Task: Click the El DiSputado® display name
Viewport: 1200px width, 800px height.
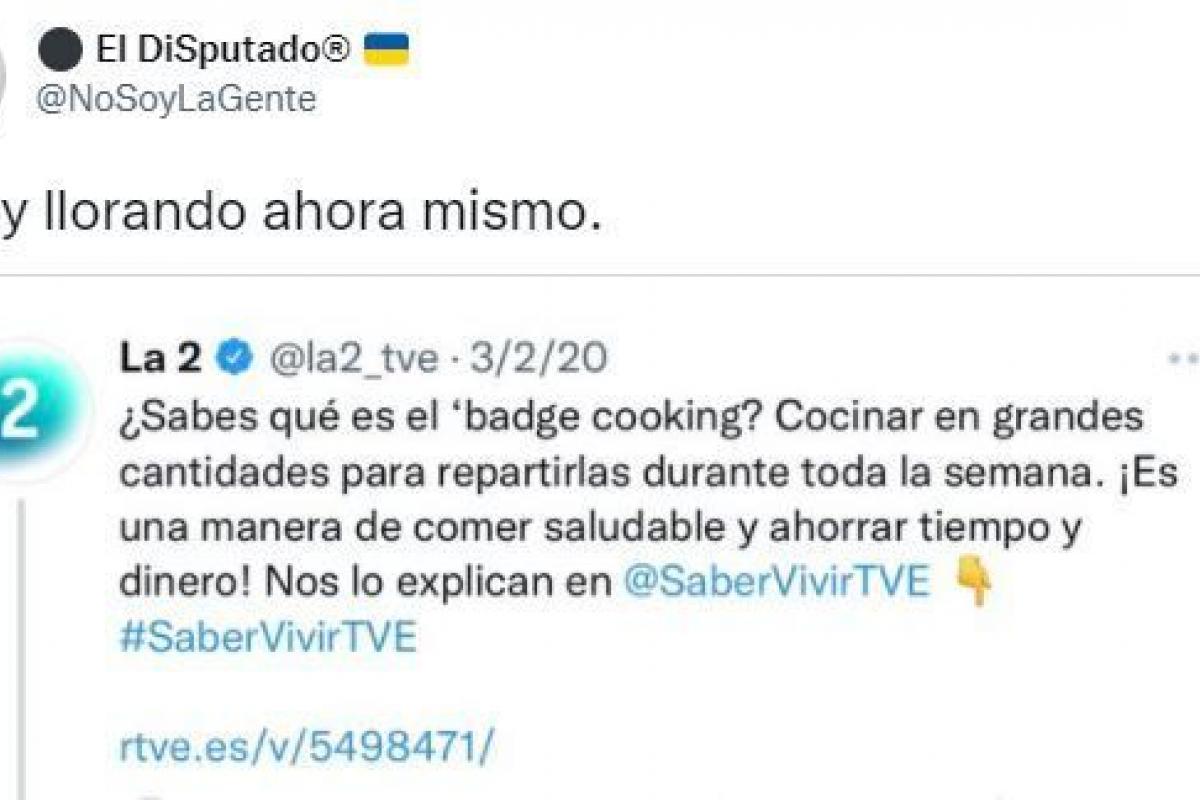Action: pyautogui.click(x=221, y=50)
